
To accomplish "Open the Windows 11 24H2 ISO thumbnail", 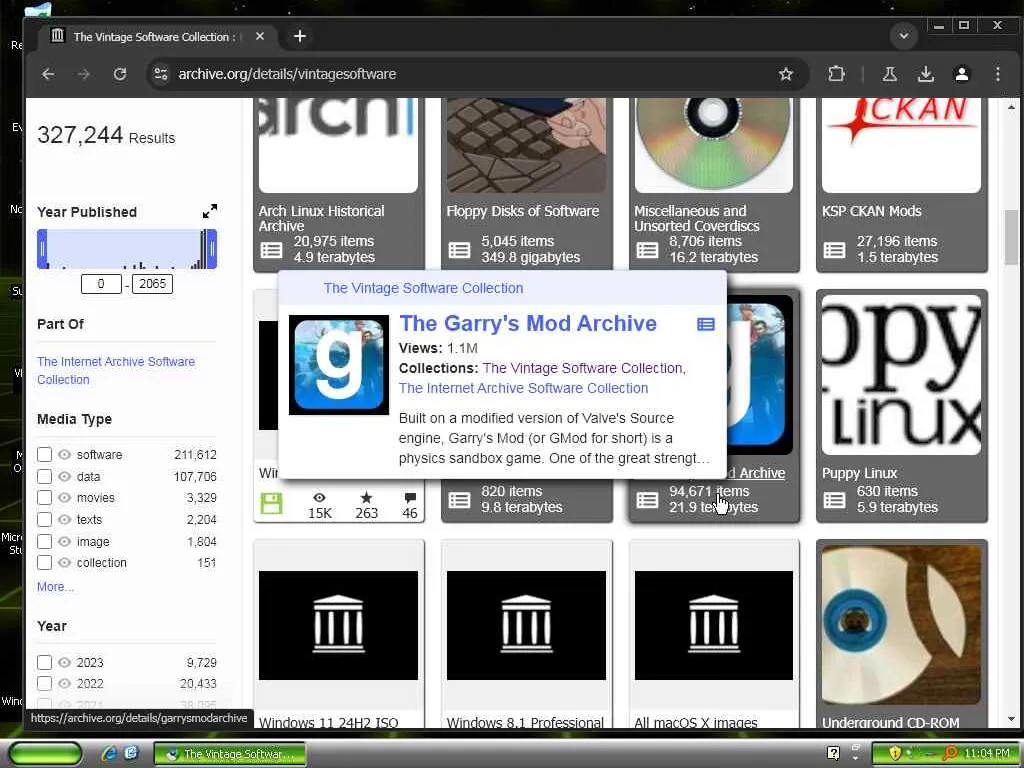I will pyautogui.click(x=338, y=625).
